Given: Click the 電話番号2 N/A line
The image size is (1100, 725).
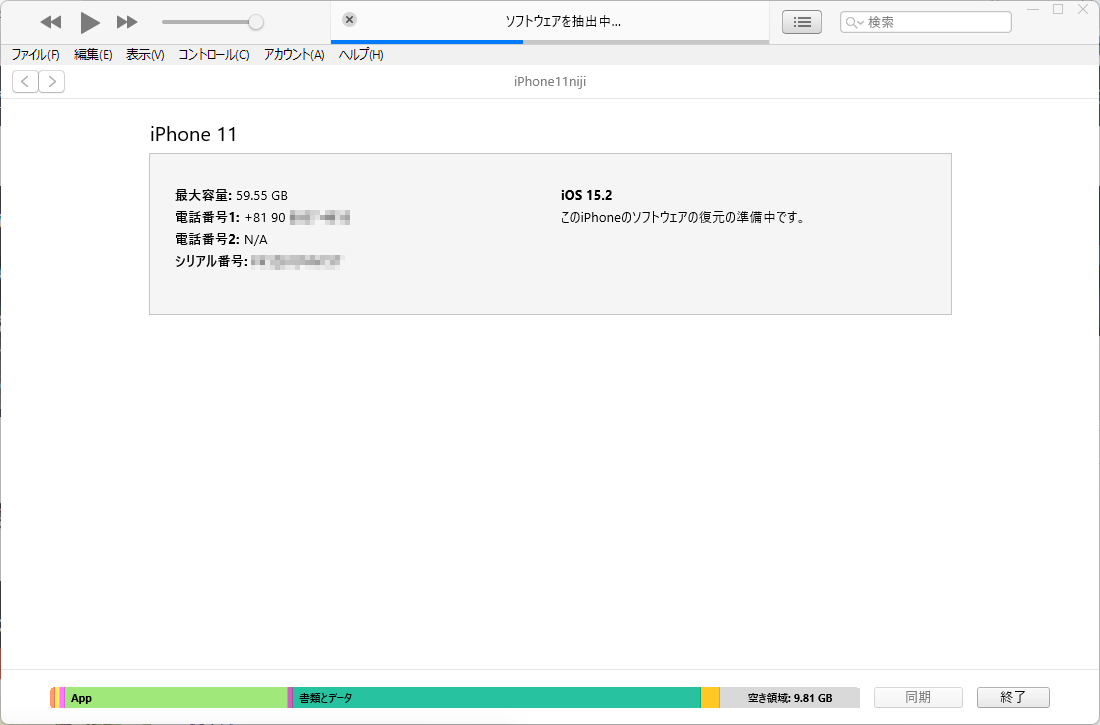Looking at the screenshot, I should 221,239.
